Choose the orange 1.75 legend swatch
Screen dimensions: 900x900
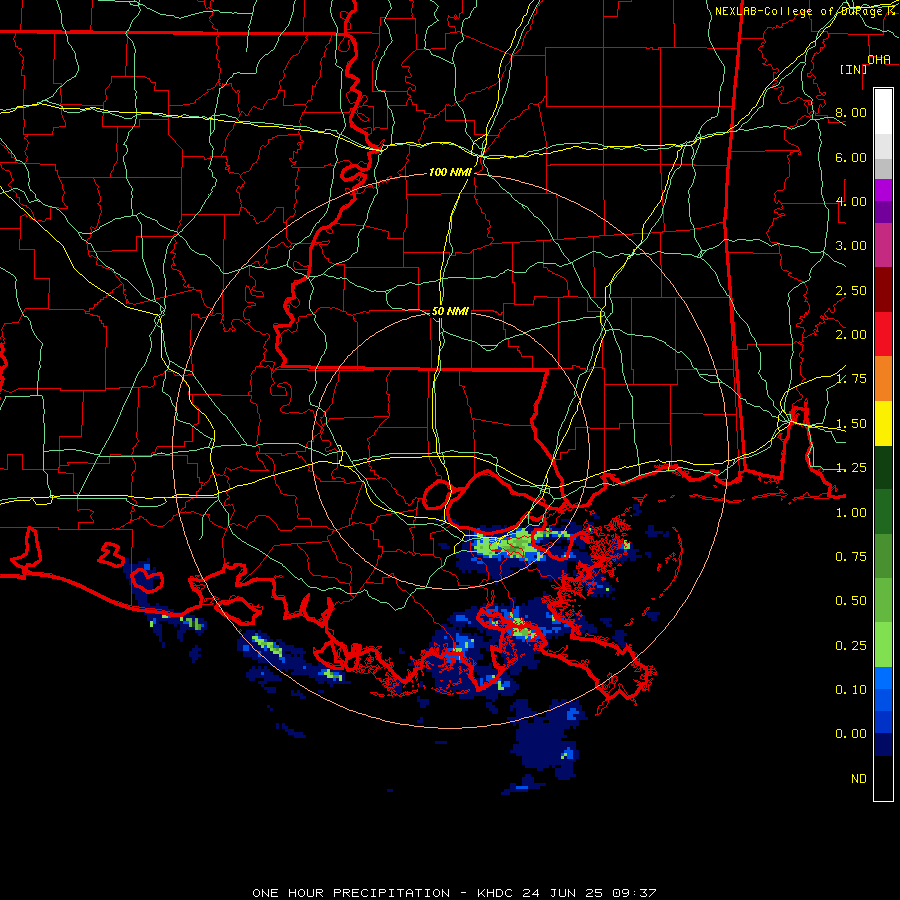click(883, 378)
